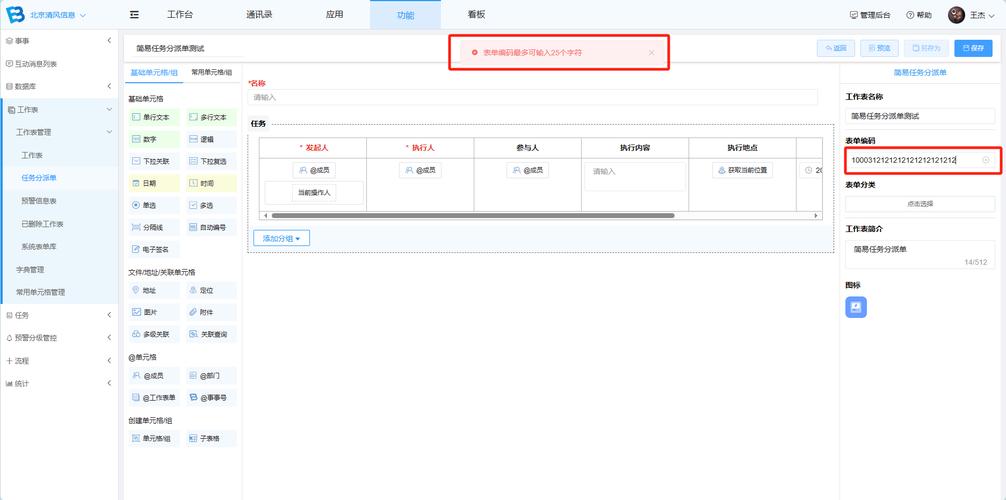The image size is (1006, 500).
Task: Click the 获取当前位置 button
Action: (742, 170)
